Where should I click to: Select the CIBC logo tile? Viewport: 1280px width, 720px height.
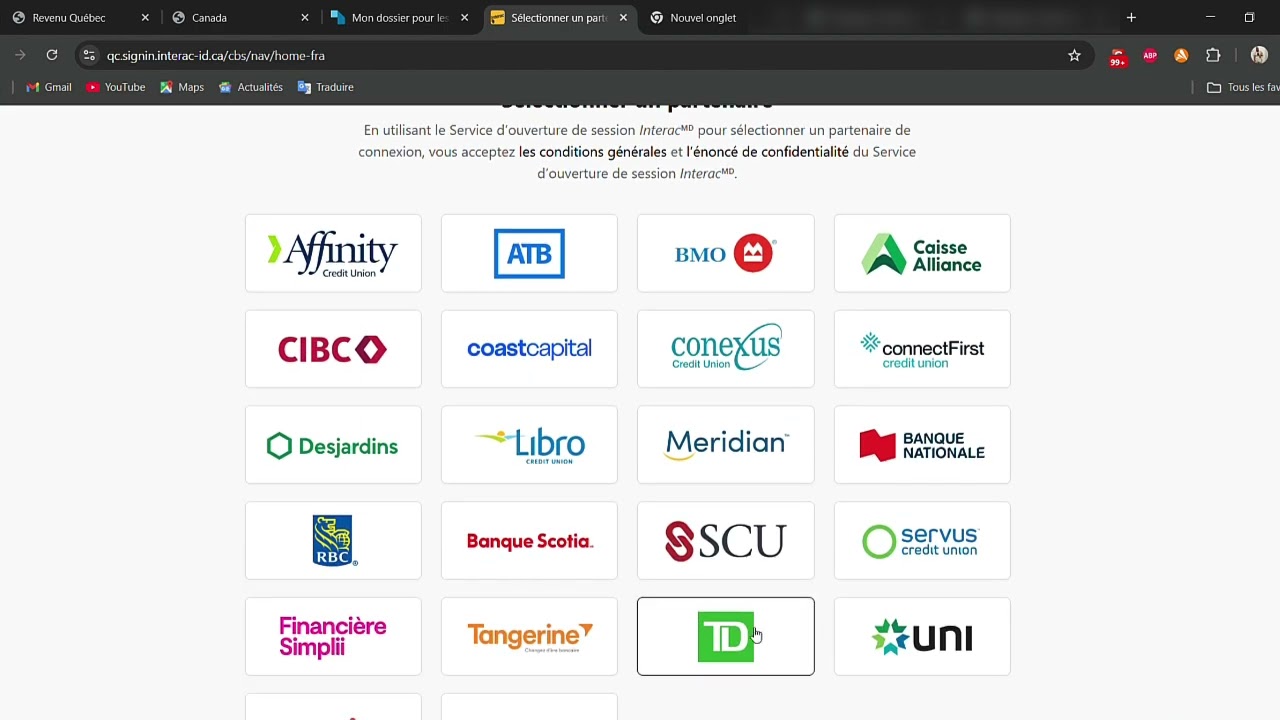pos(333,349)
